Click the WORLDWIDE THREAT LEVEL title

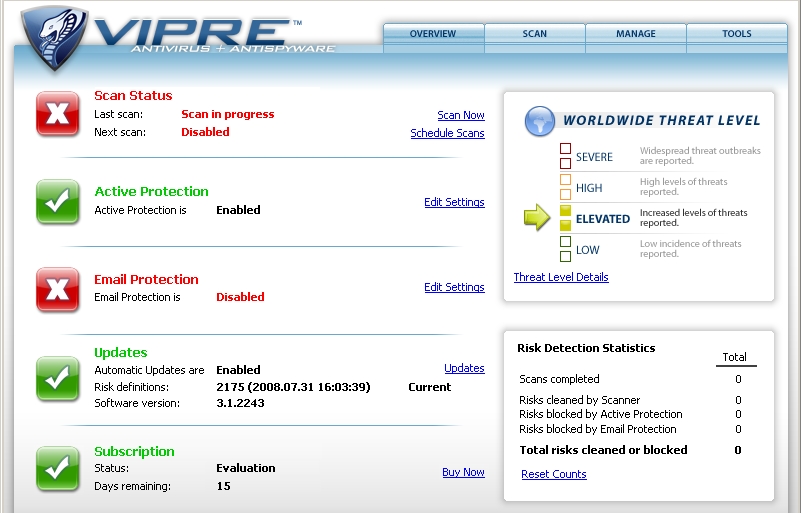point(662,121)
